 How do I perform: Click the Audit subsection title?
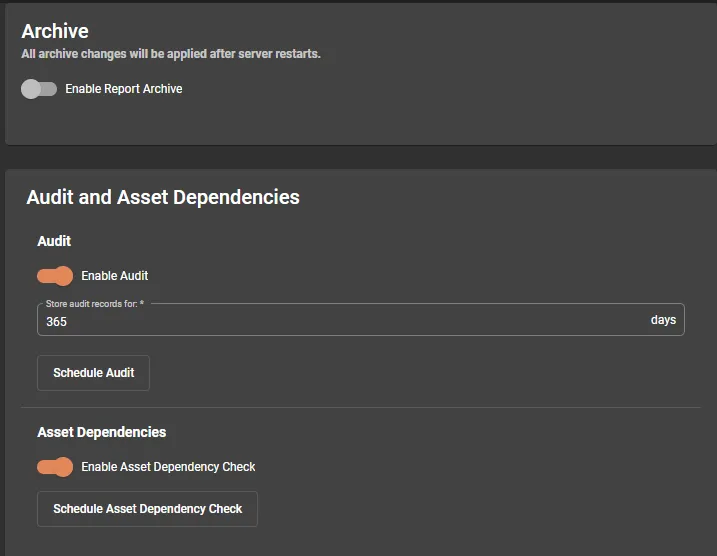click(54, 241)
